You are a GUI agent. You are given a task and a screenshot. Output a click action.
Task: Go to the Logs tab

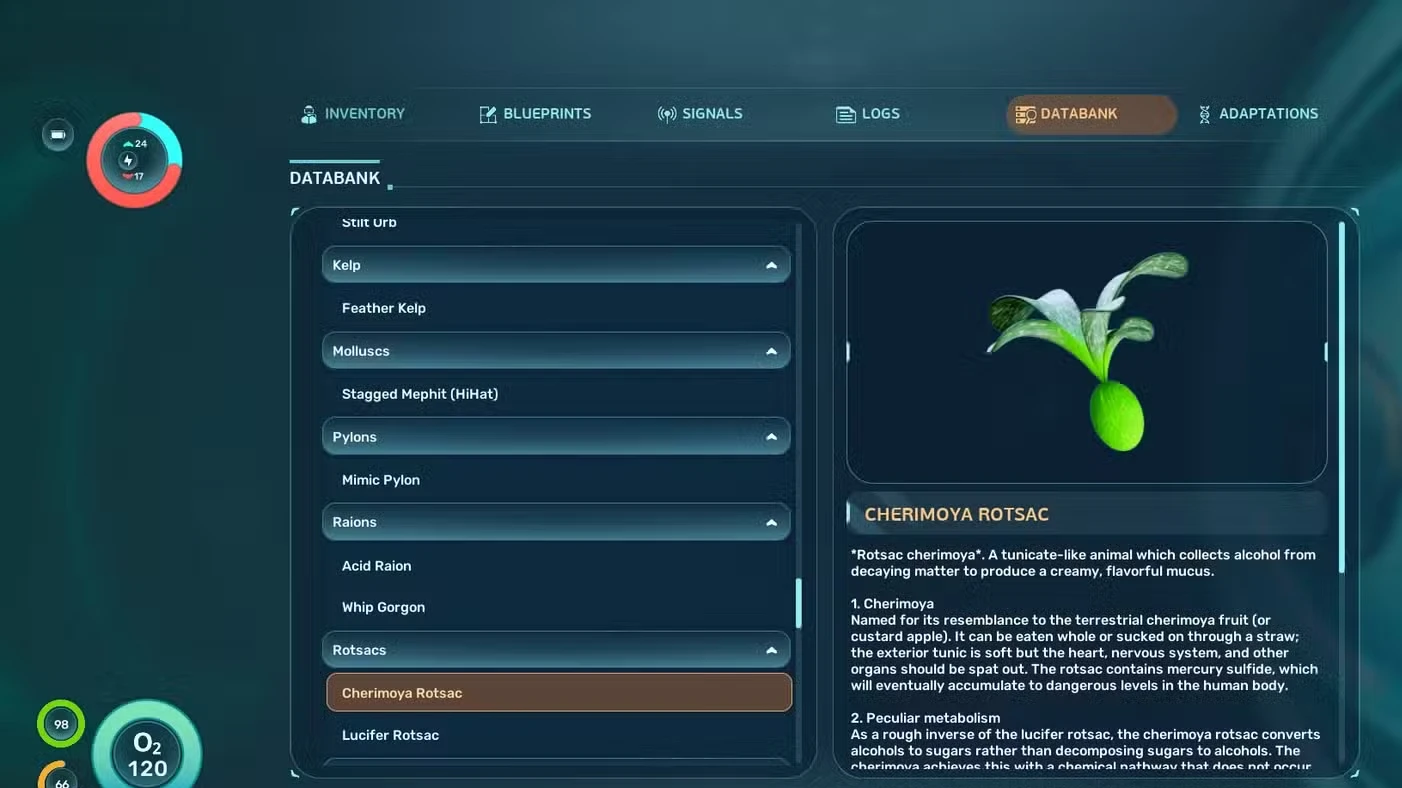click(x=868, y=114)
